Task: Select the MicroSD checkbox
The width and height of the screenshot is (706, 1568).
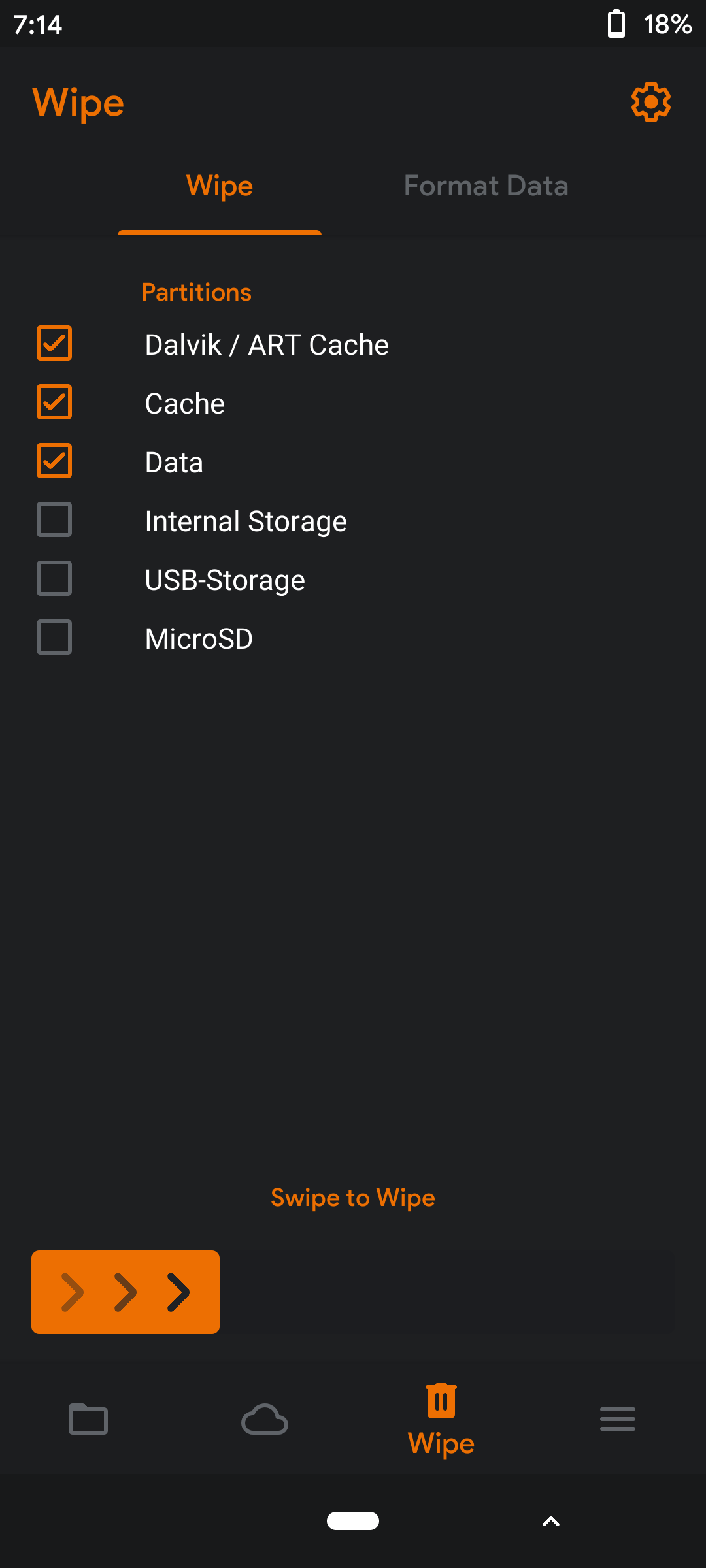Action: [x=54, y=638]
